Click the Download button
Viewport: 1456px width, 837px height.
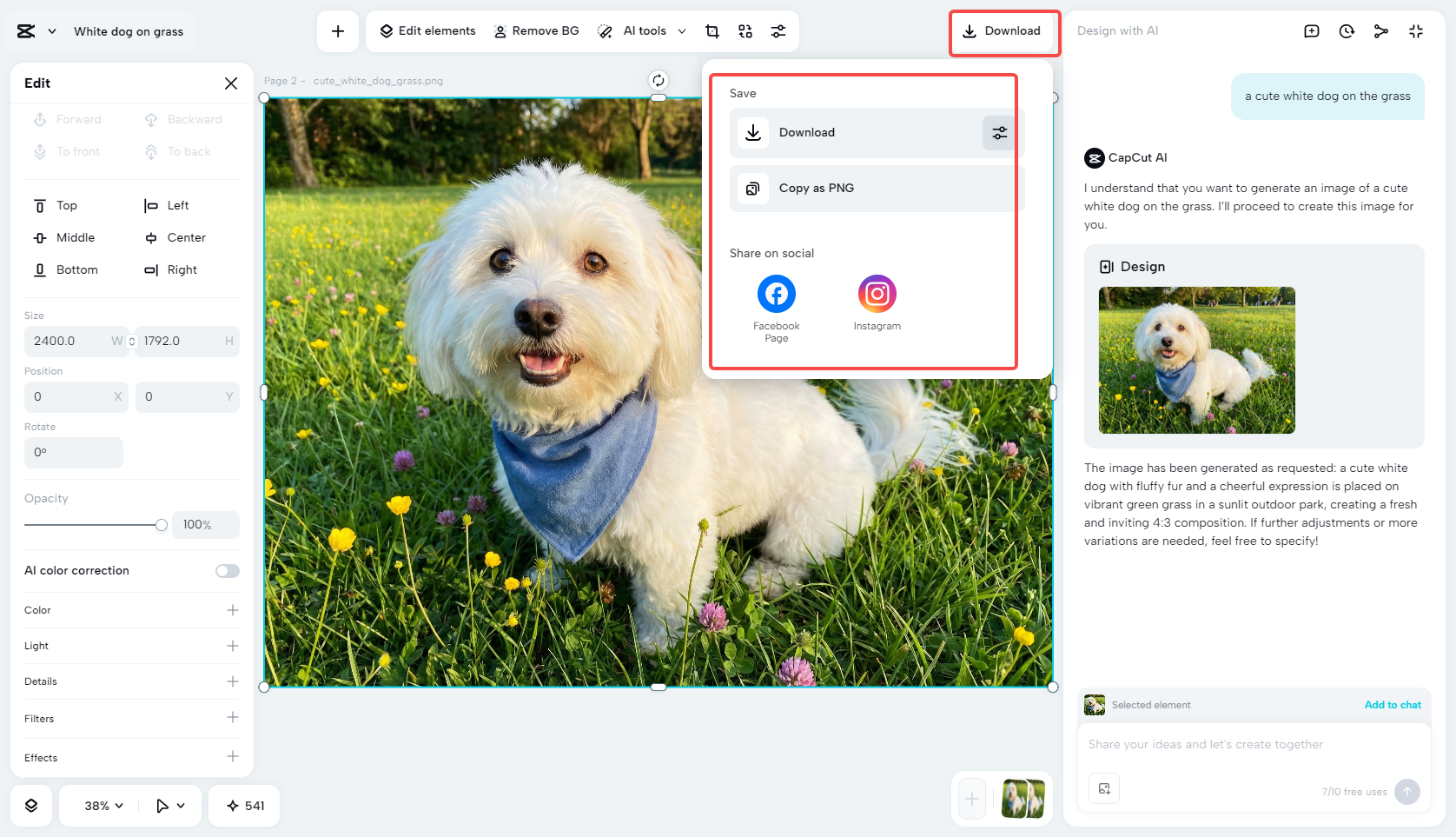coord(1004,31)
